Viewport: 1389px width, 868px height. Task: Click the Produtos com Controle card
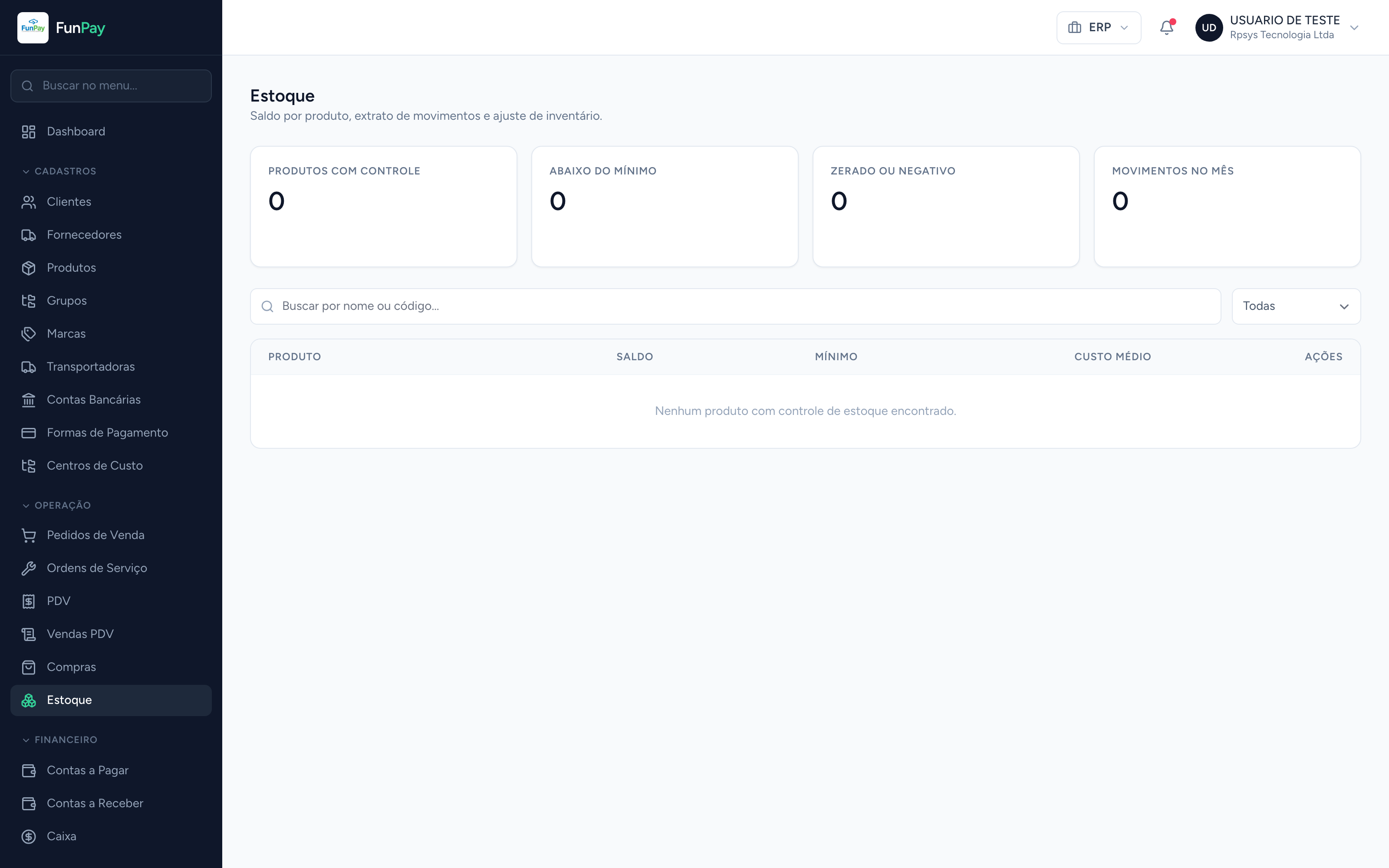point(383,207)
